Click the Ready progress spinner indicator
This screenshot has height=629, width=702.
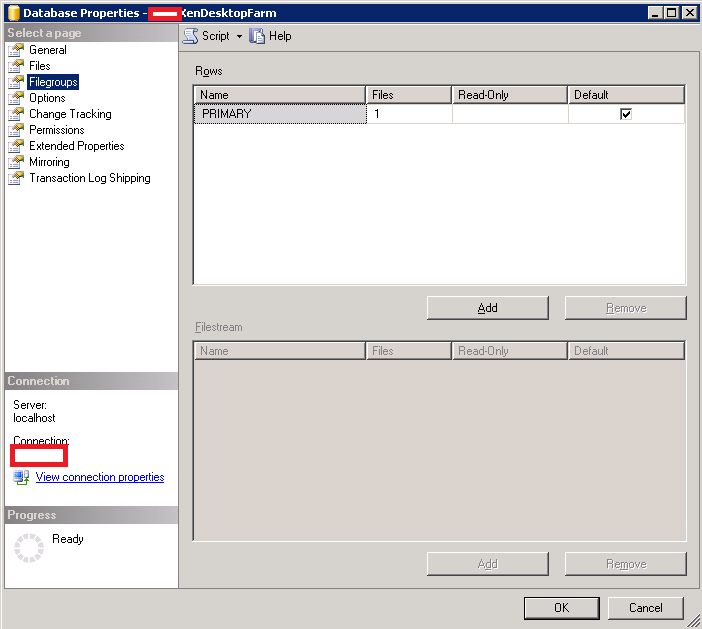tap(29, 548)
